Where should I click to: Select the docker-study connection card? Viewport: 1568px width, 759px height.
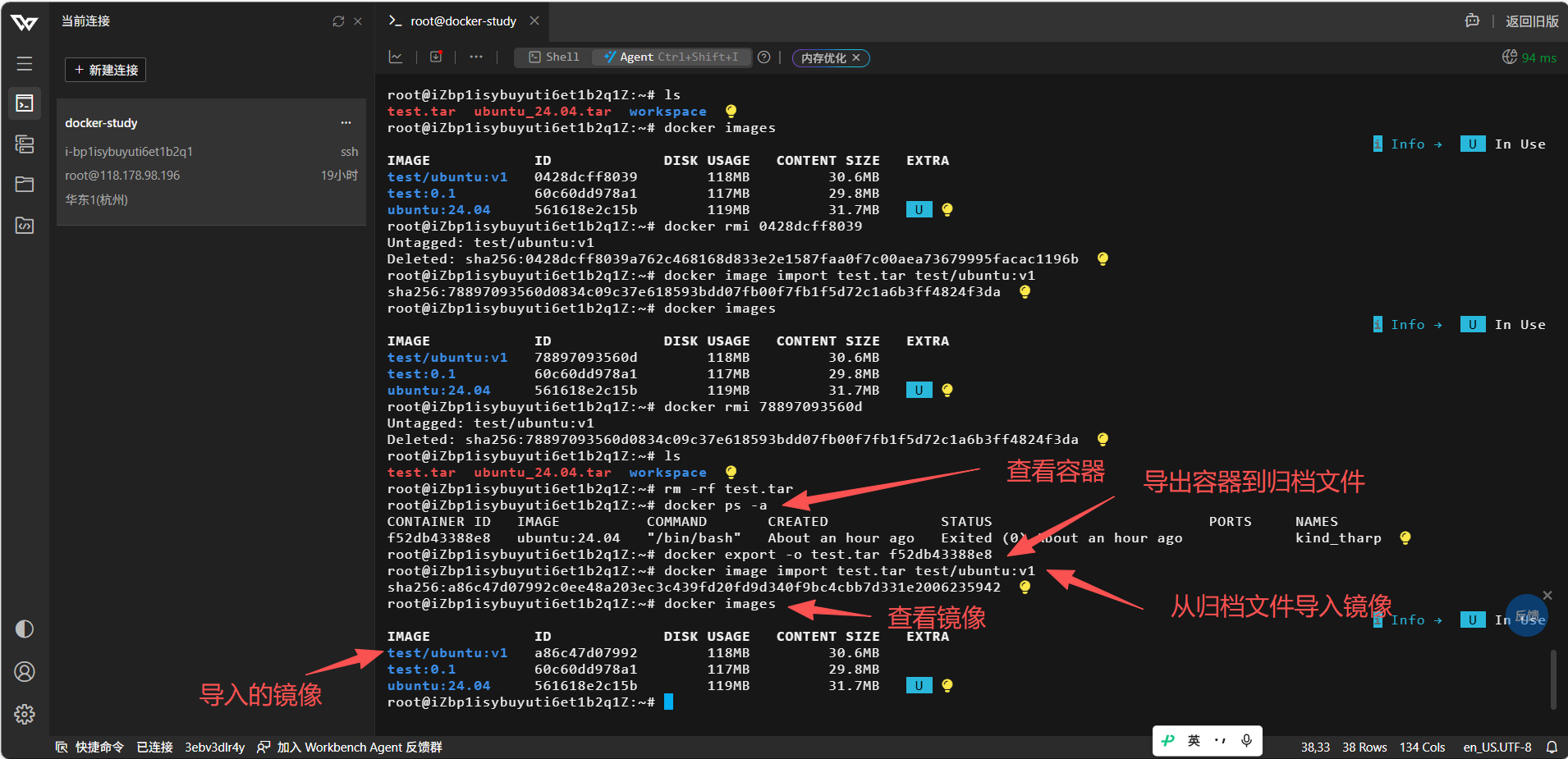click(x=211, y=162)
